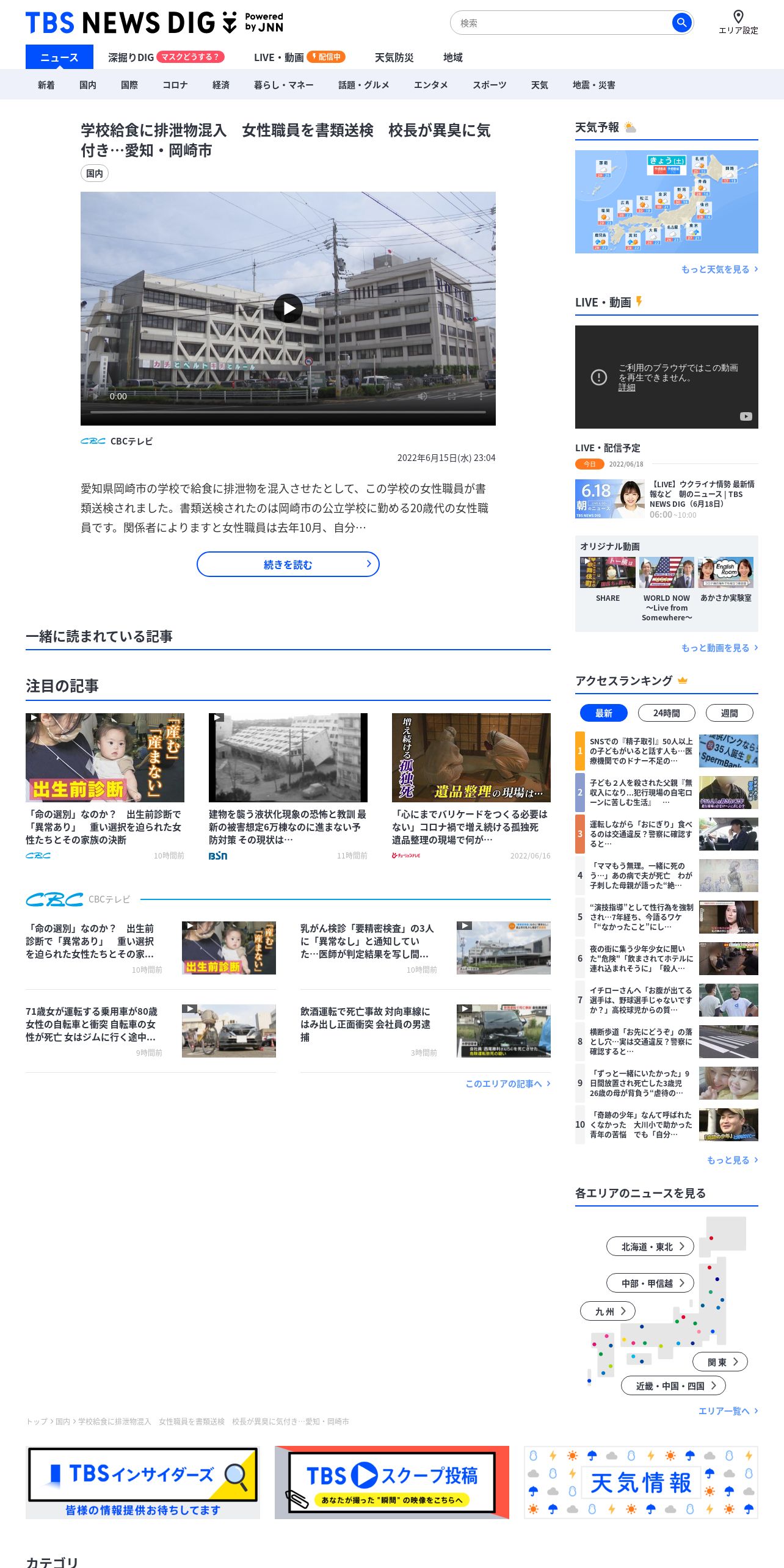This screenshot has height=1568, width=784.
Task: Click the video volume icon
Action: (422, 396)
